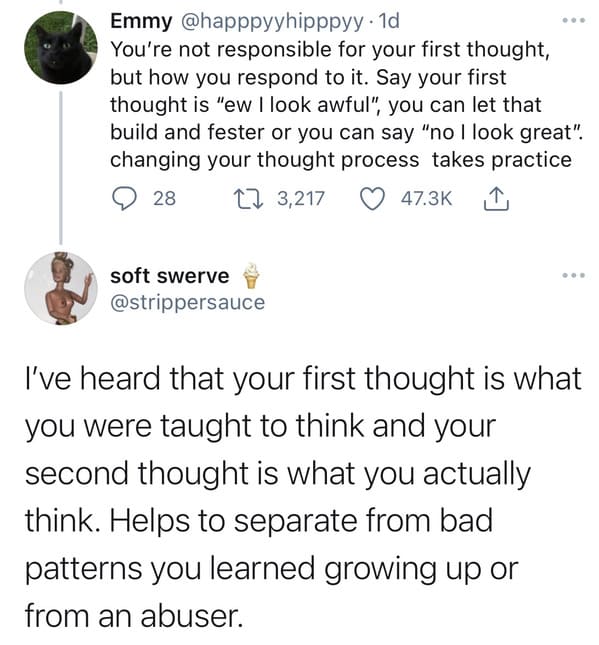Click the soft swerve display name

(x=169, y=276)
